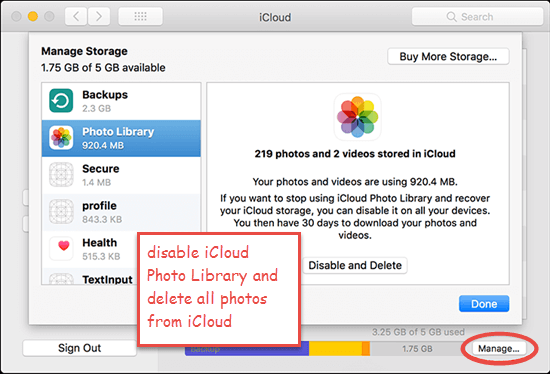
Task: Click the iCloud window title
Action: tap(275, 17)
